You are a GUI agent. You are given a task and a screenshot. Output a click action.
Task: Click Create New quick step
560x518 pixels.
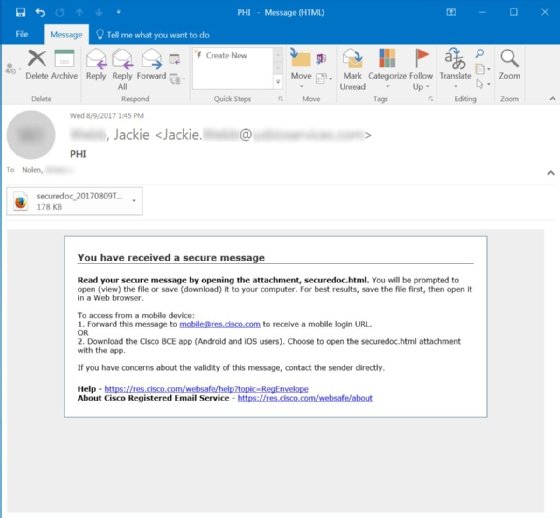tap(226, 55)
